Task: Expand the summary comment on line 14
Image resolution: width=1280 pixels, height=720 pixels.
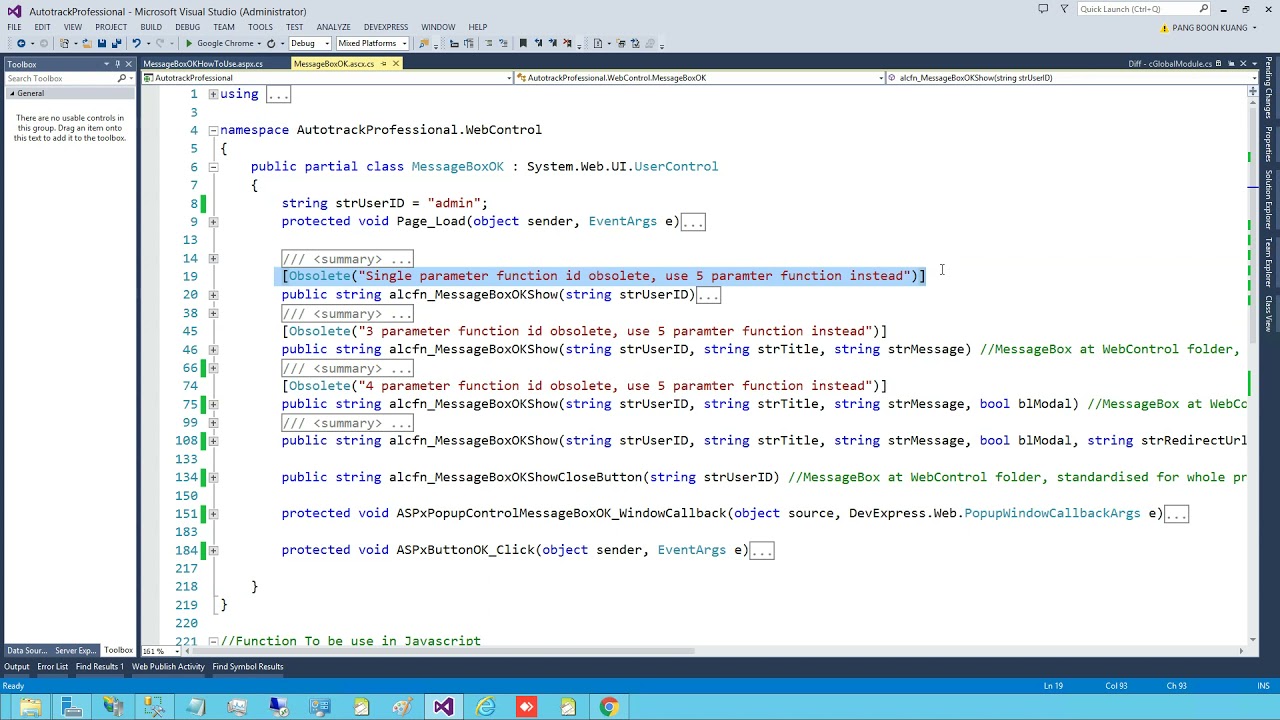Action: point(213,259)
